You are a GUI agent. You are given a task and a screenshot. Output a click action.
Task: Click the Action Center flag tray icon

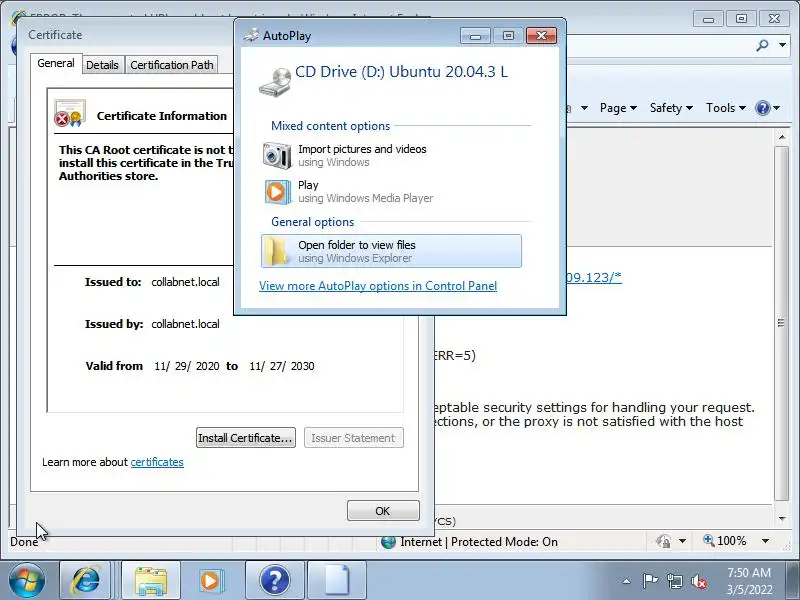(x=650, y=581)
